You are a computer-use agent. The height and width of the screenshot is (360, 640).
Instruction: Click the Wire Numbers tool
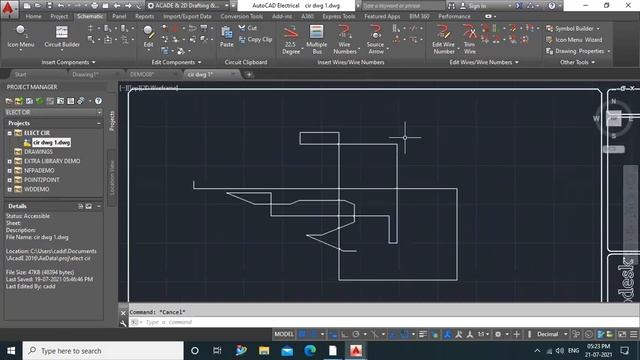(345, 39)
